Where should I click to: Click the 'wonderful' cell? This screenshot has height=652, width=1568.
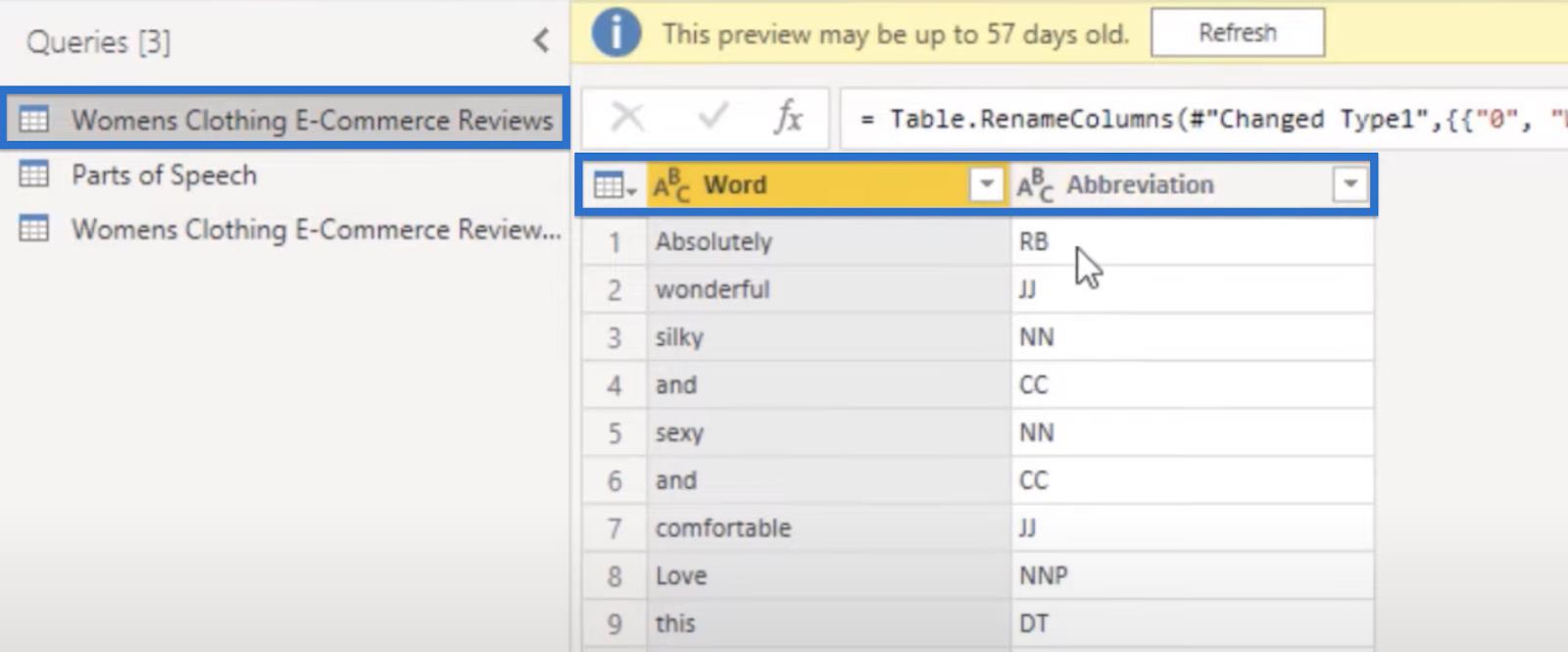[x=828, y=289]
